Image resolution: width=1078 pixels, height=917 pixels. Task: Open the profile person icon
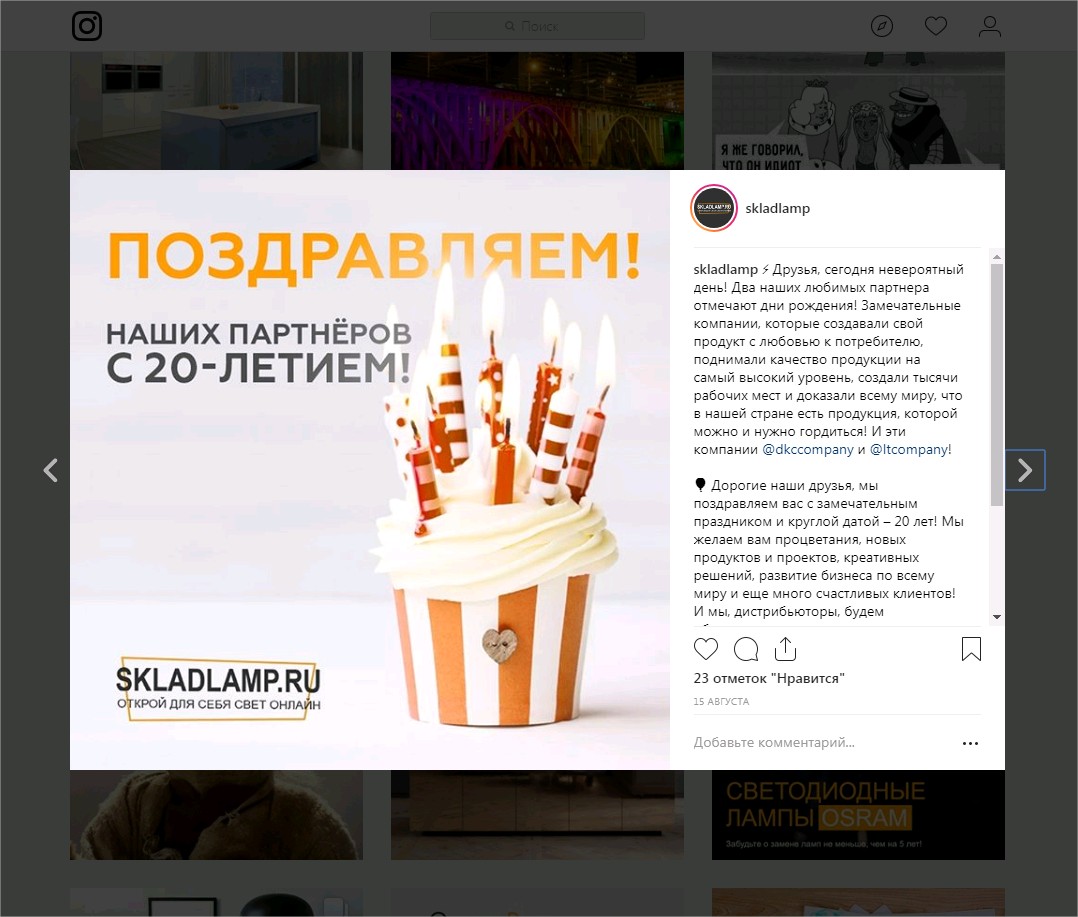click(989, 26)
